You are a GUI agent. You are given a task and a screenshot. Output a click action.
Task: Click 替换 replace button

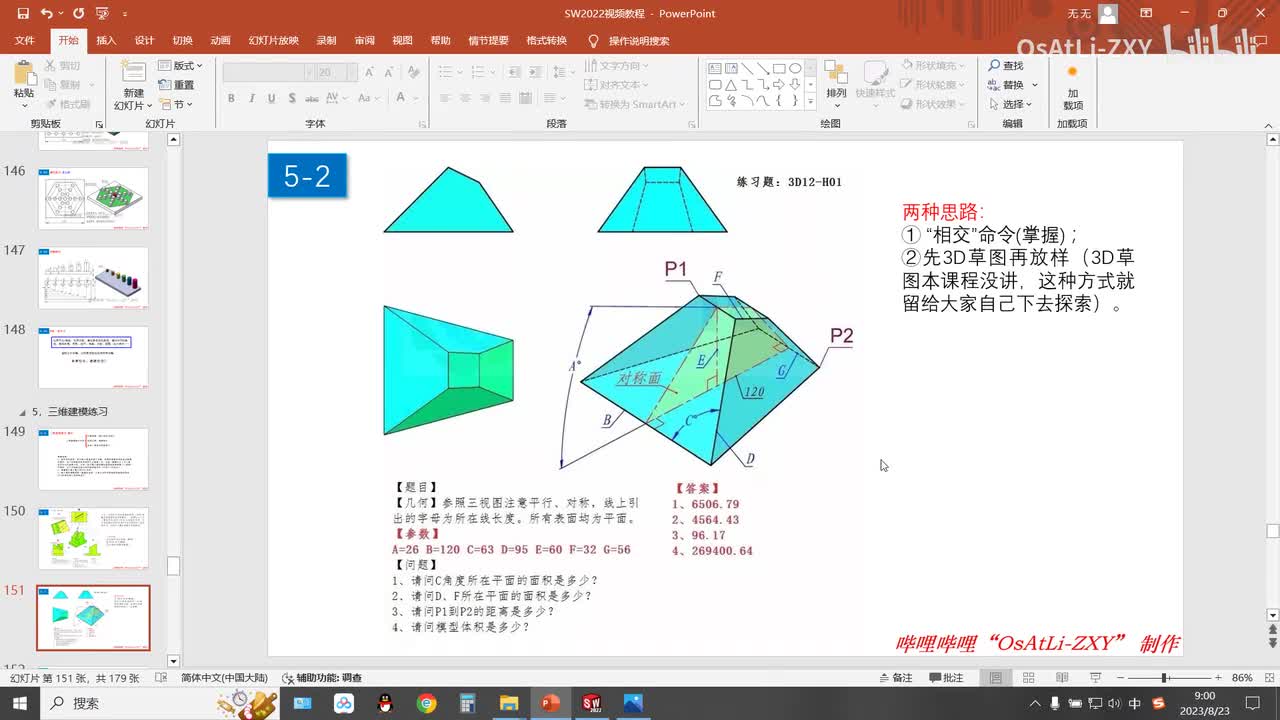click(x=1013, y=85)
